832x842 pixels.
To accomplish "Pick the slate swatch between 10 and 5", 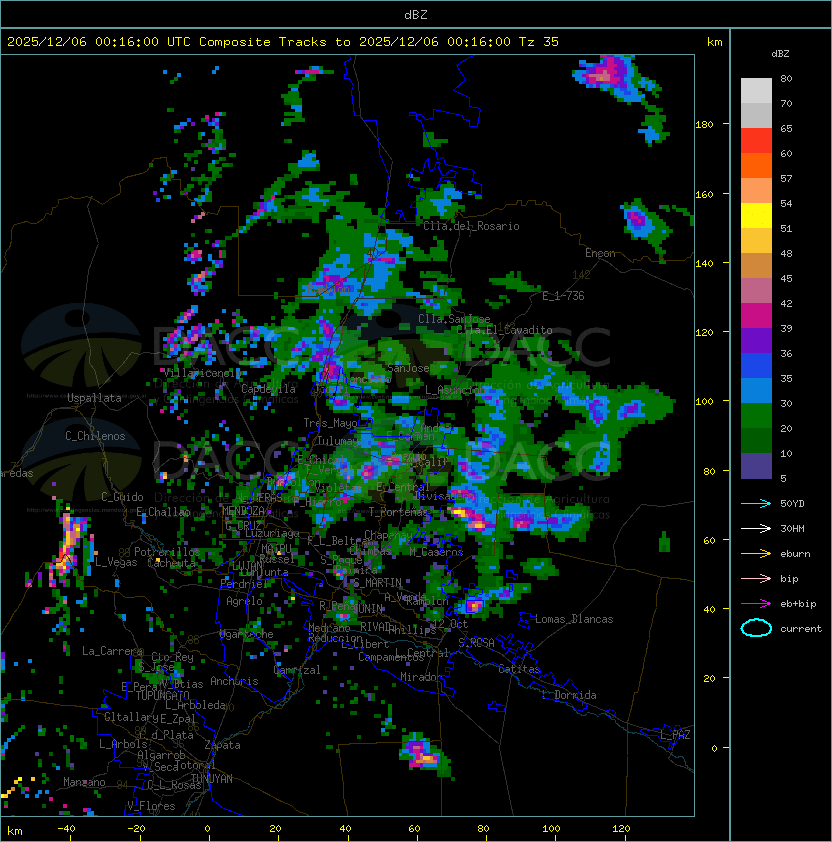I will pyautogui.click(x=756, y=466).
